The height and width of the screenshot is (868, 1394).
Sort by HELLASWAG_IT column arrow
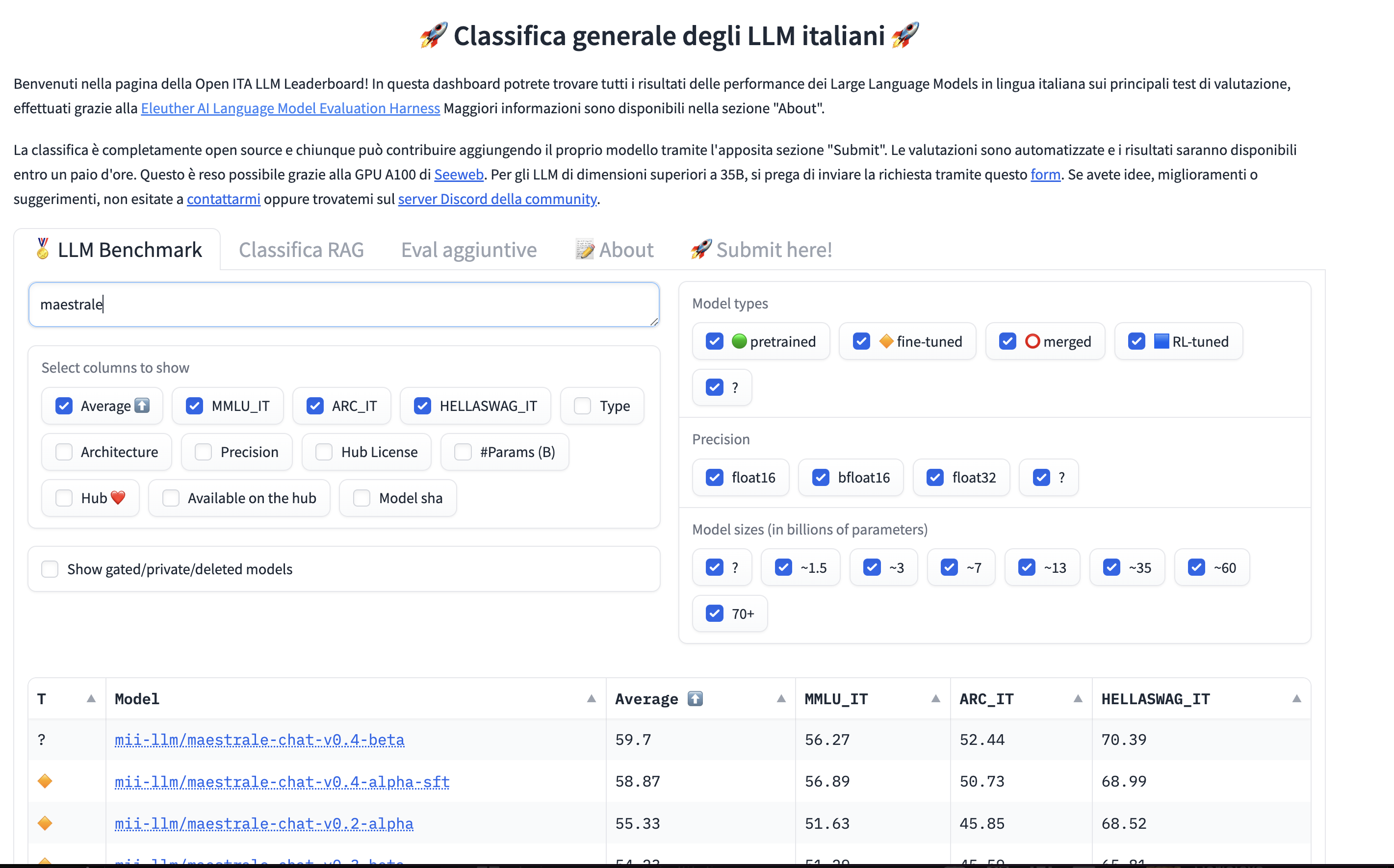tap(1296, 699)
